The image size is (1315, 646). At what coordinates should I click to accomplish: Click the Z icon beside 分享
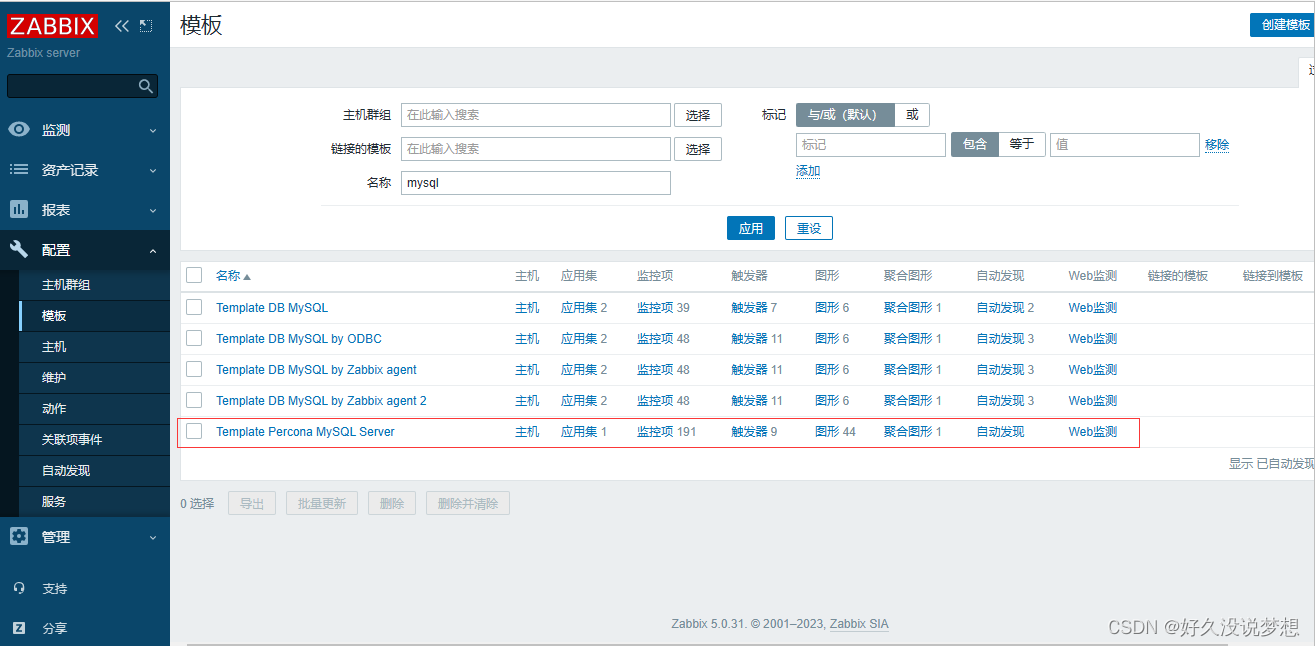click(x=19, y=628)
